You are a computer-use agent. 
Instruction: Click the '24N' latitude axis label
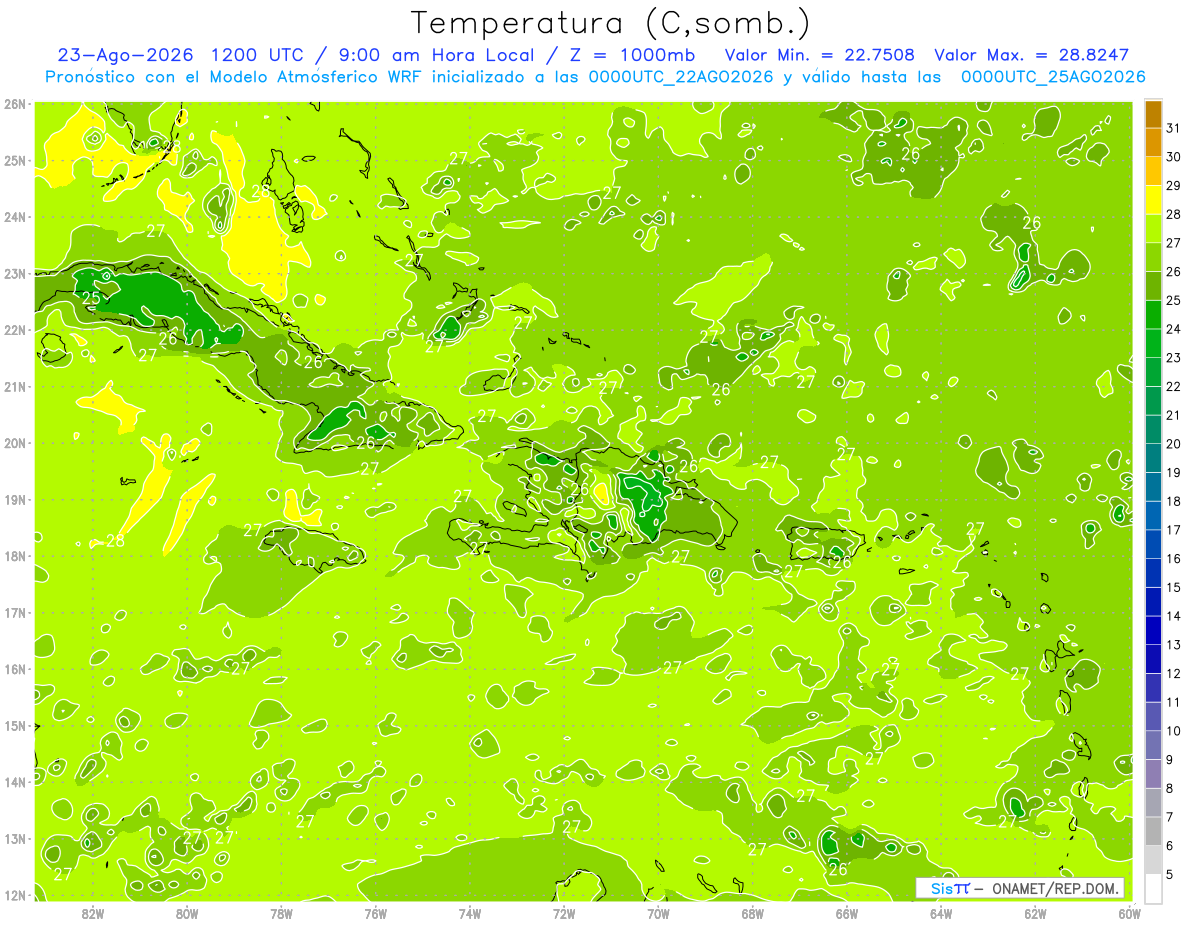tap(16, 217)
